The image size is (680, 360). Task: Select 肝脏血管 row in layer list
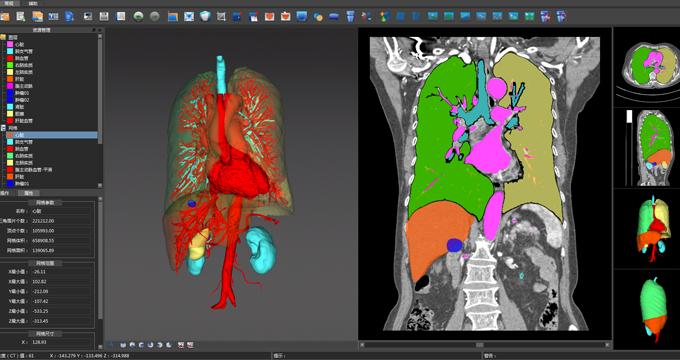(x=51, y=121)
